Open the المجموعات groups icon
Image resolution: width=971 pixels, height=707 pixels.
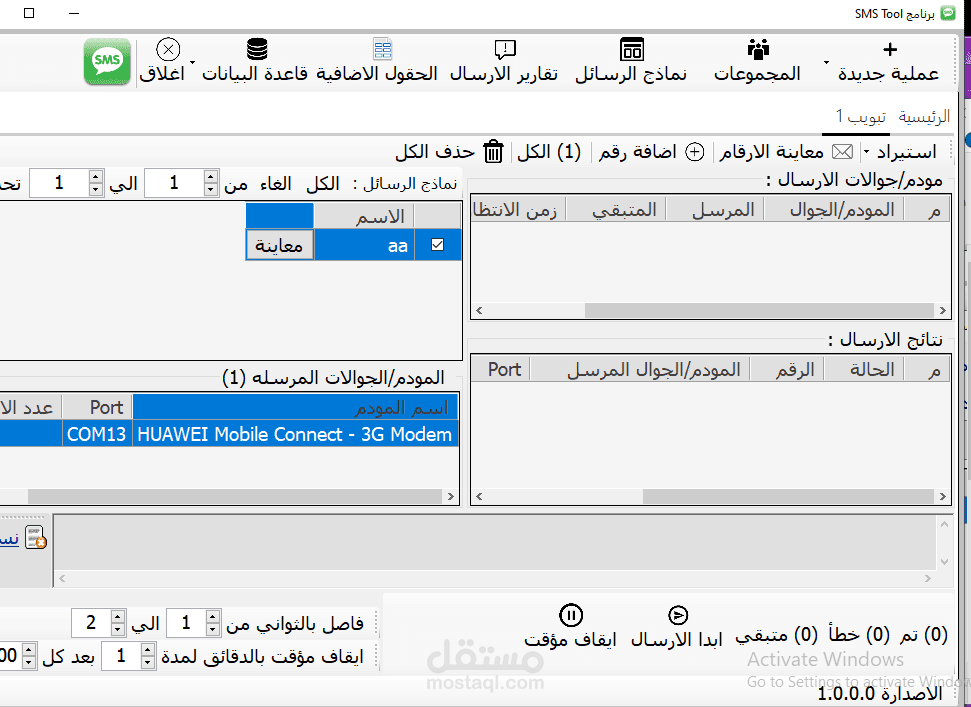(758, 49)
